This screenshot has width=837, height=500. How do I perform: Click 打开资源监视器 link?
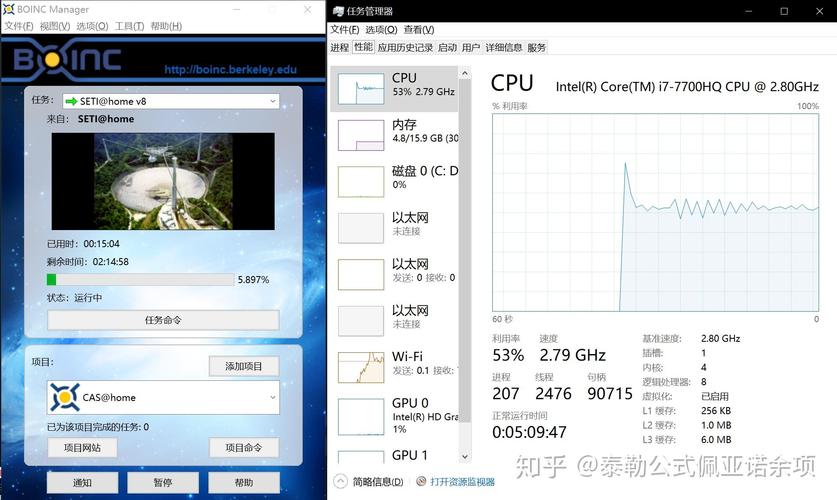[x=462, y=482]
